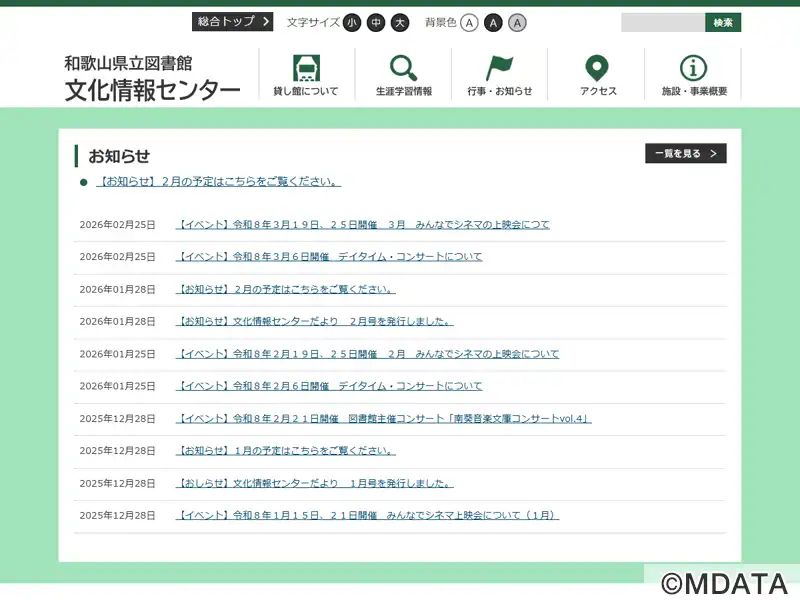Click the 和歌山県立図書館 文化情報センター logo
This screenshot has width=800, height=600.
point(152,79)
